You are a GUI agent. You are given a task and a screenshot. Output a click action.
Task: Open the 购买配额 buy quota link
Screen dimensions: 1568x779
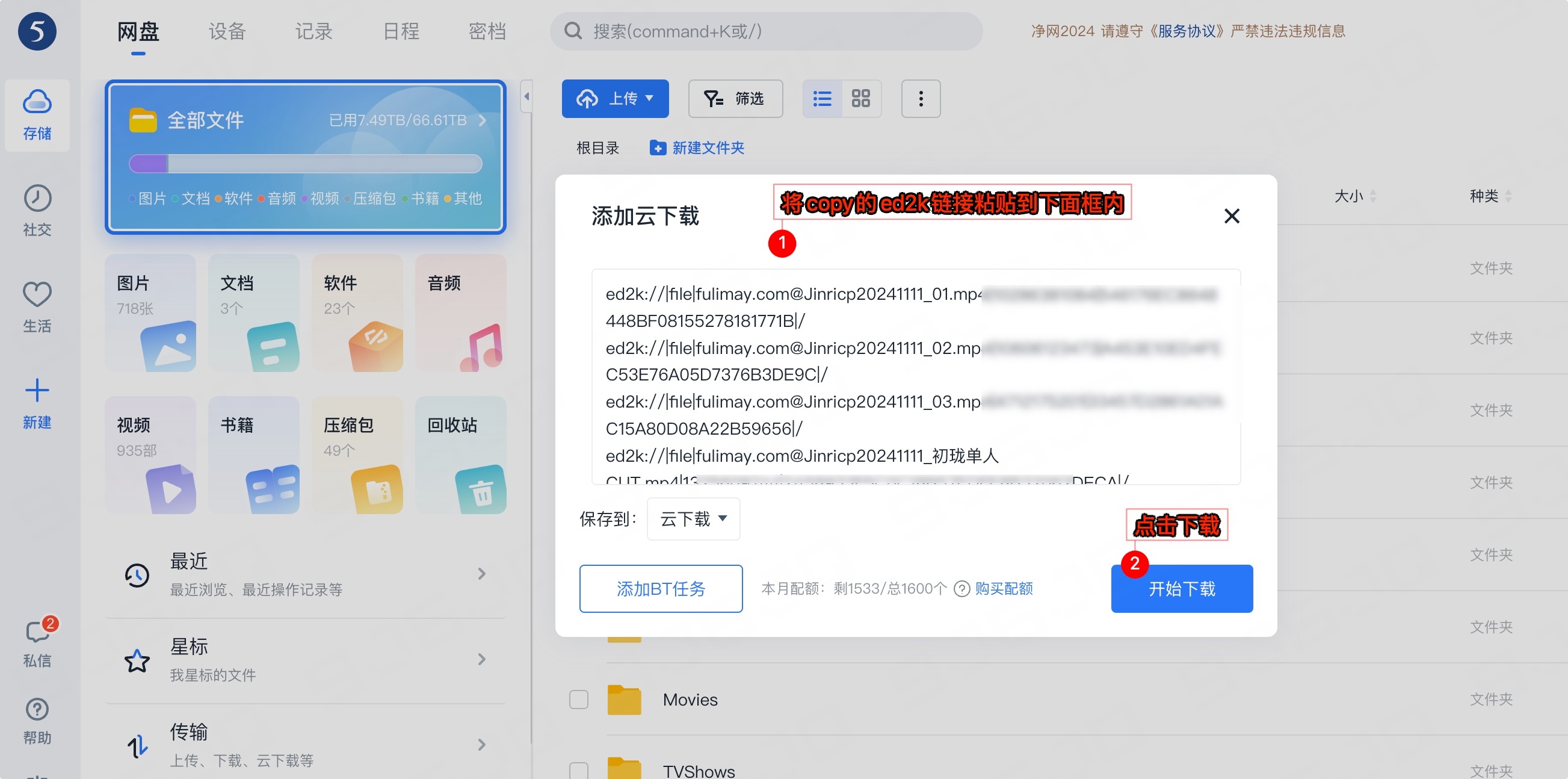[1003, 588]
